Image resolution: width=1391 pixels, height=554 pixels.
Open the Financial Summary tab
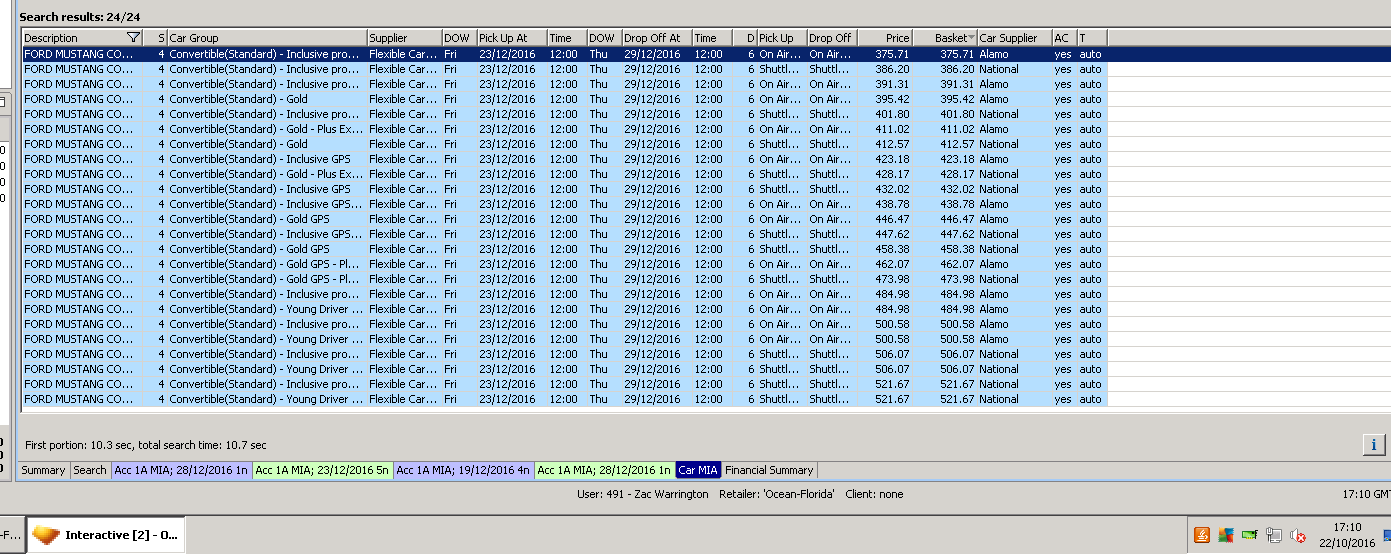click(768, 470)
